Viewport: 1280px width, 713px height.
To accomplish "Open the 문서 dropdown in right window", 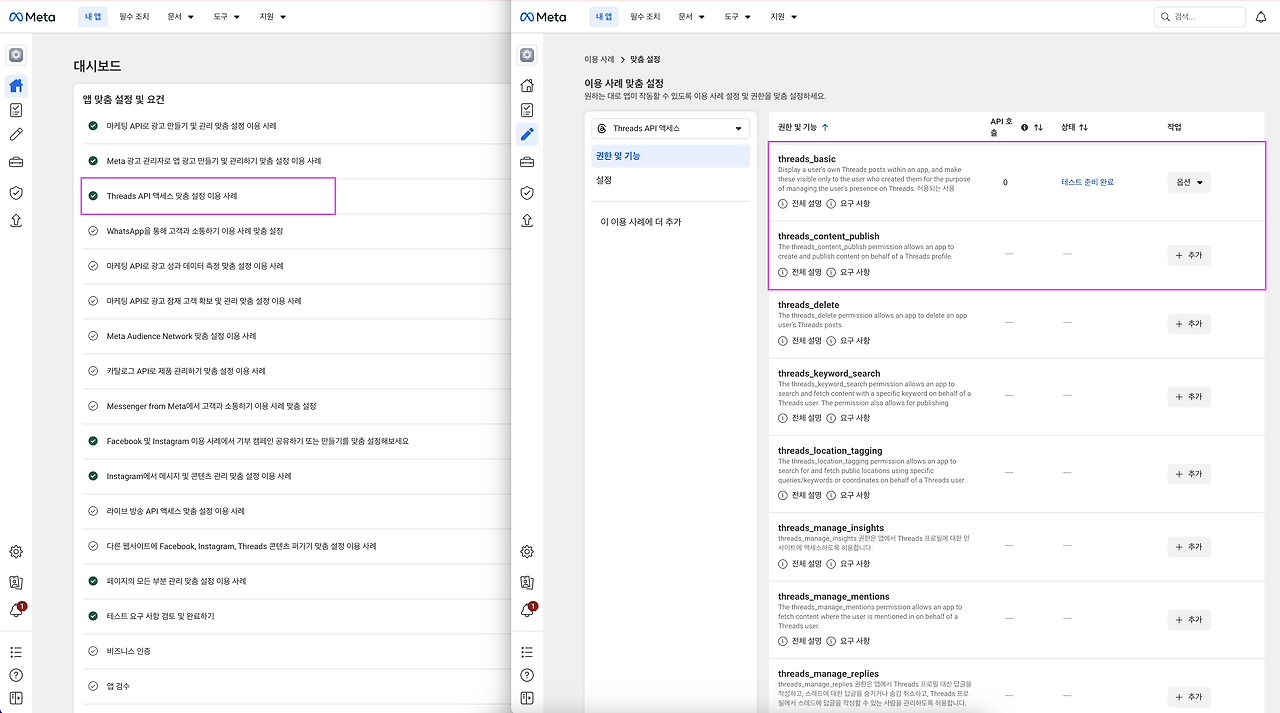I will tap(691, 17).
